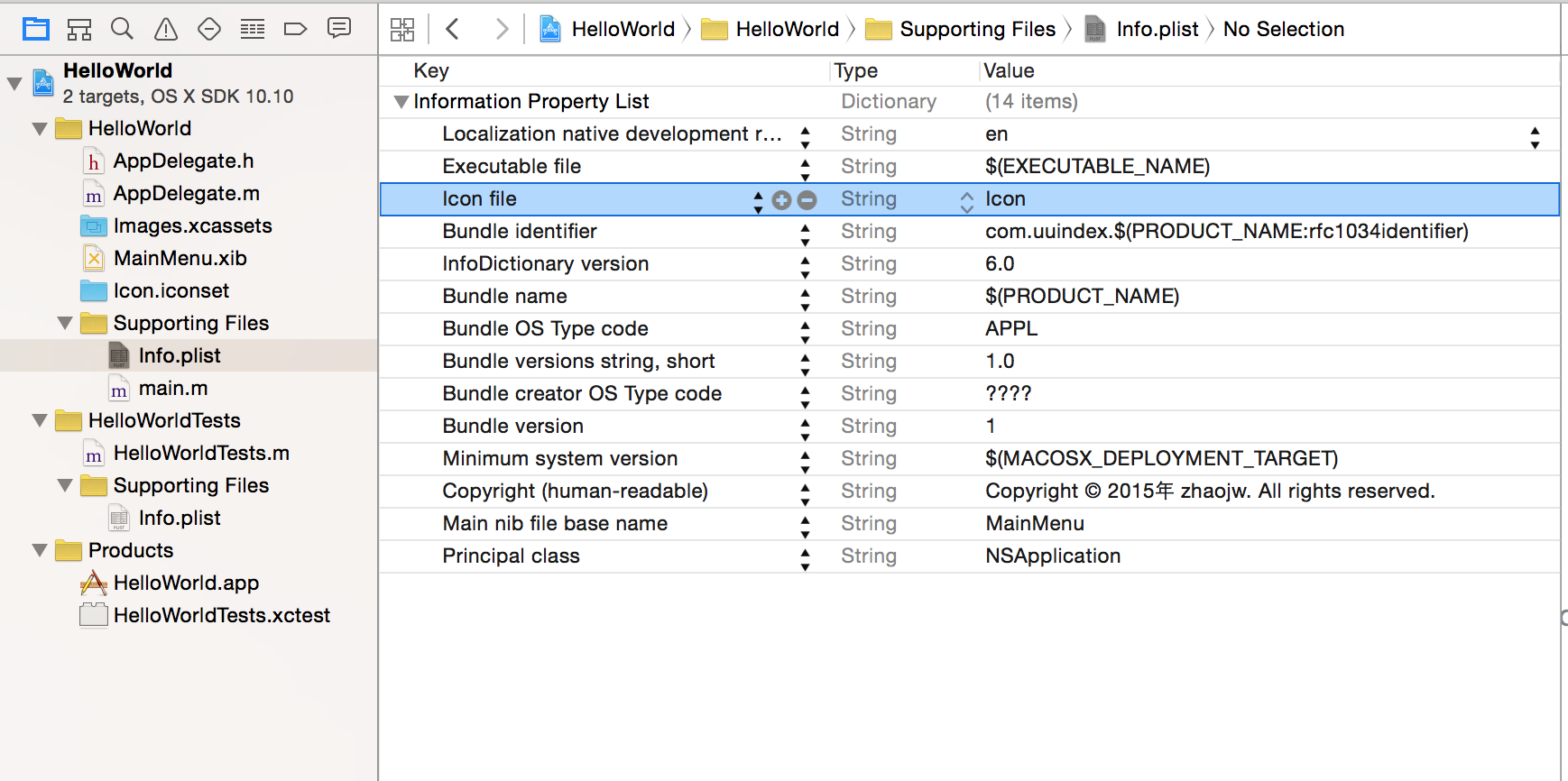Open the Icon file type popup arrows
Screen dimensions: 1568x781
tap(967, 201)
